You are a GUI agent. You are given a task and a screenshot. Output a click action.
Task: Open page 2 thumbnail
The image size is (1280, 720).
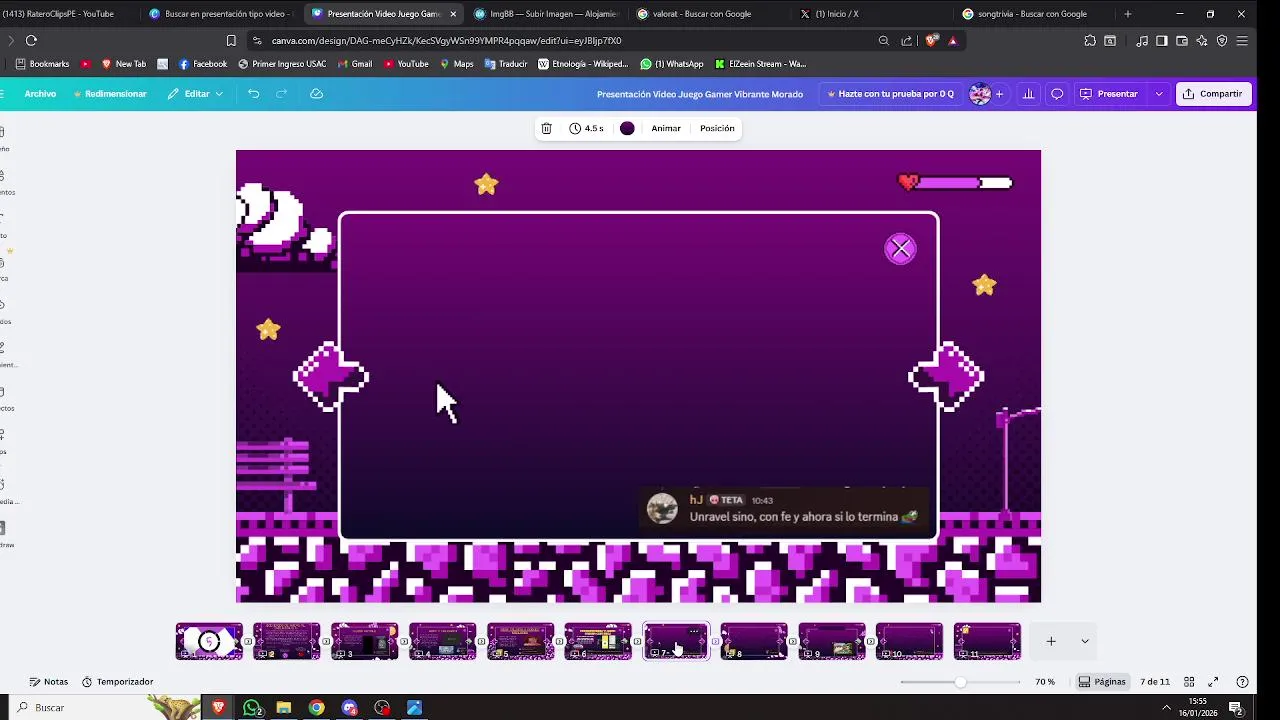[287, 641]
